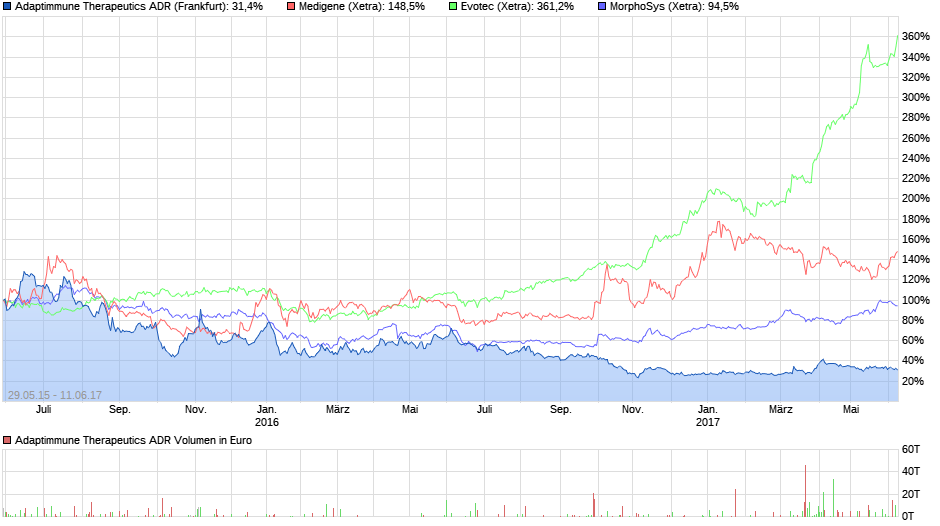Click the Adaptimmune Therapeutics ADR Volumen in Euro label
Viewport: 940px width, 526px height.
tap(133, 440)
